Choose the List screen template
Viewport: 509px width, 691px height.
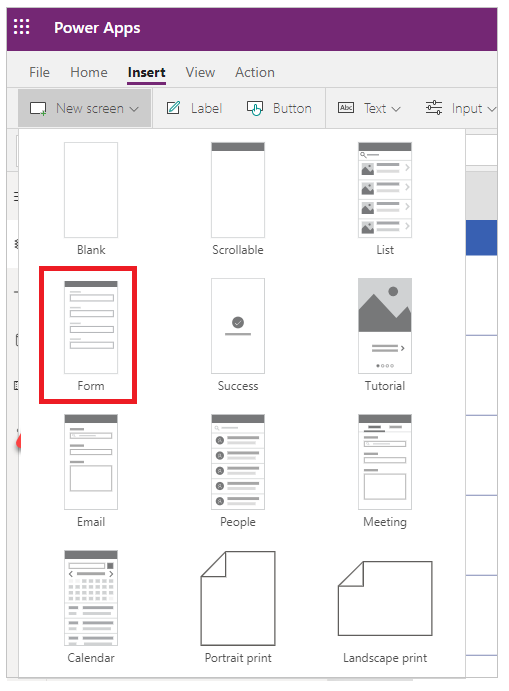point(385,199)
